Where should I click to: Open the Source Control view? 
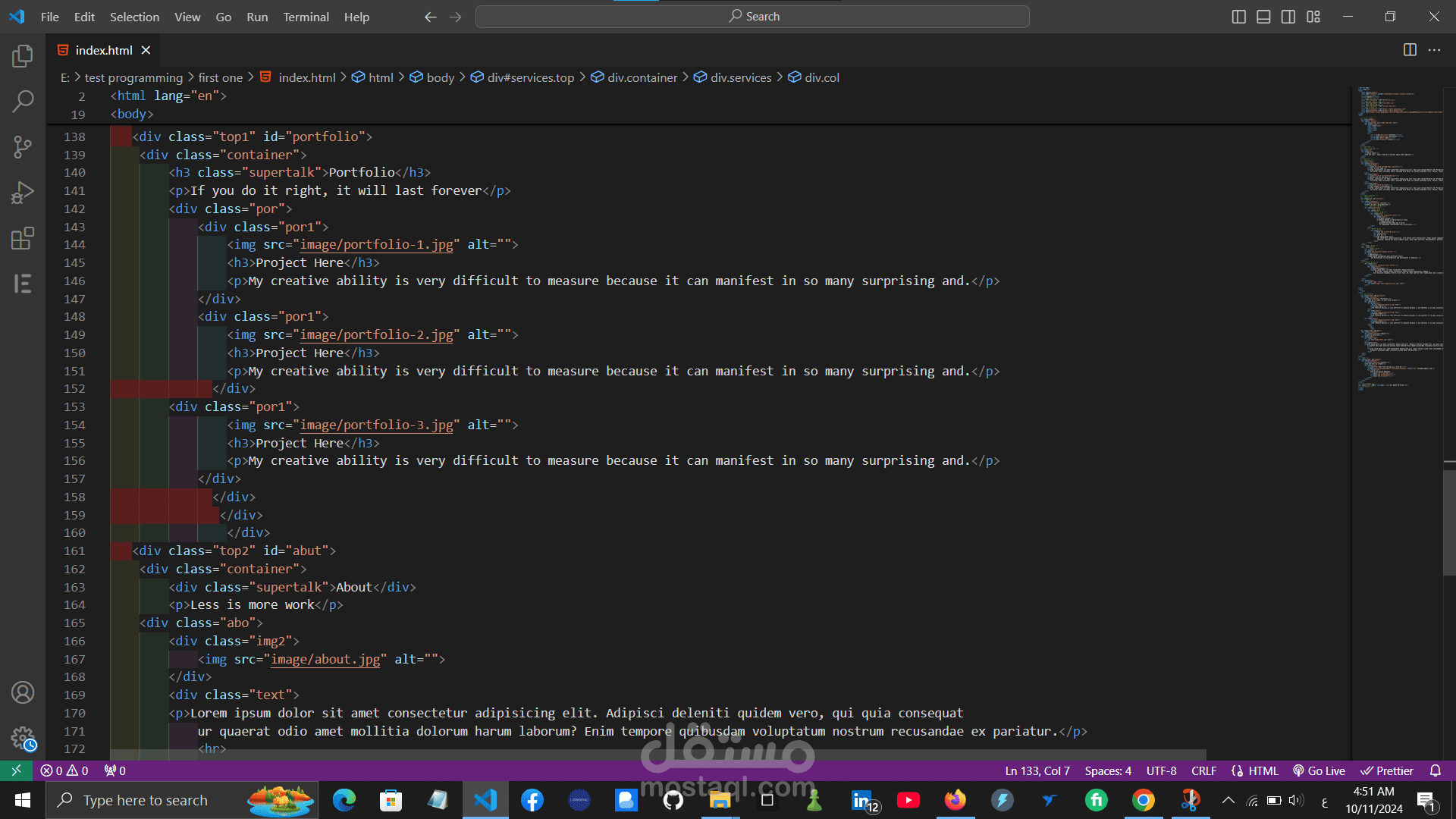tap(23, 146)
